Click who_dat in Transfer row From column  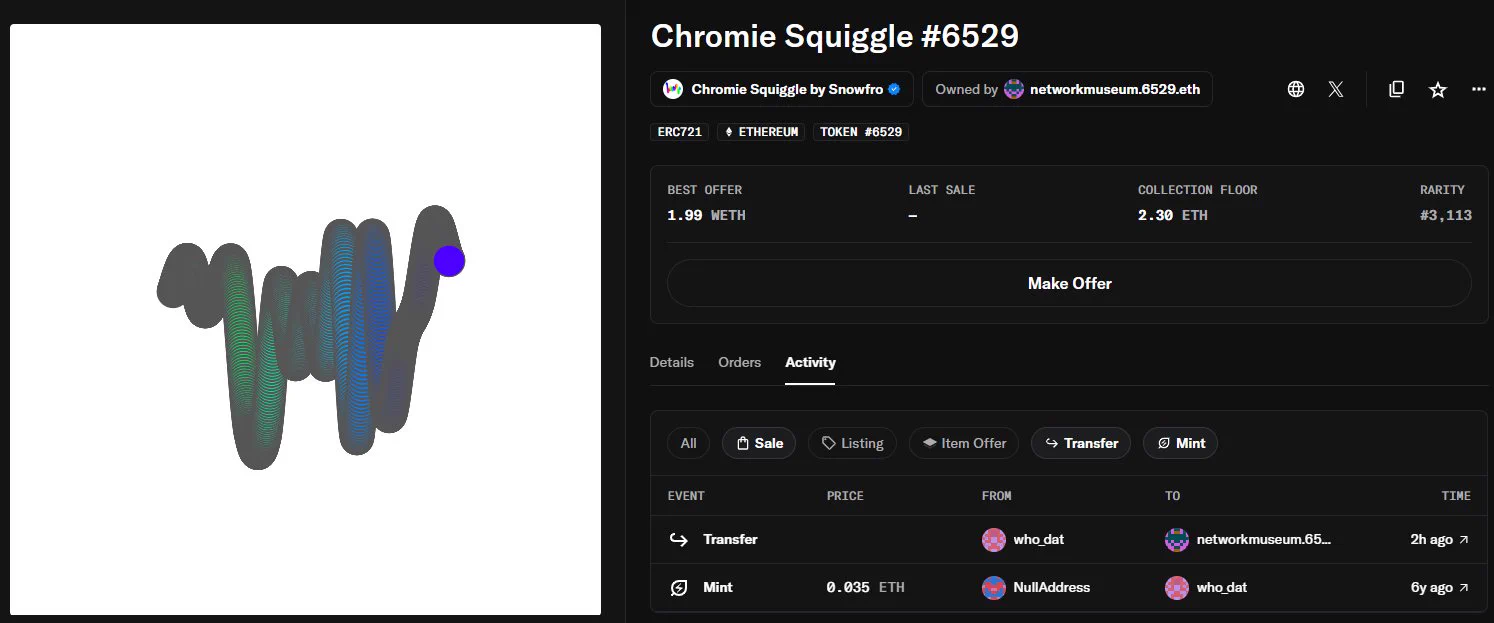1038,539
